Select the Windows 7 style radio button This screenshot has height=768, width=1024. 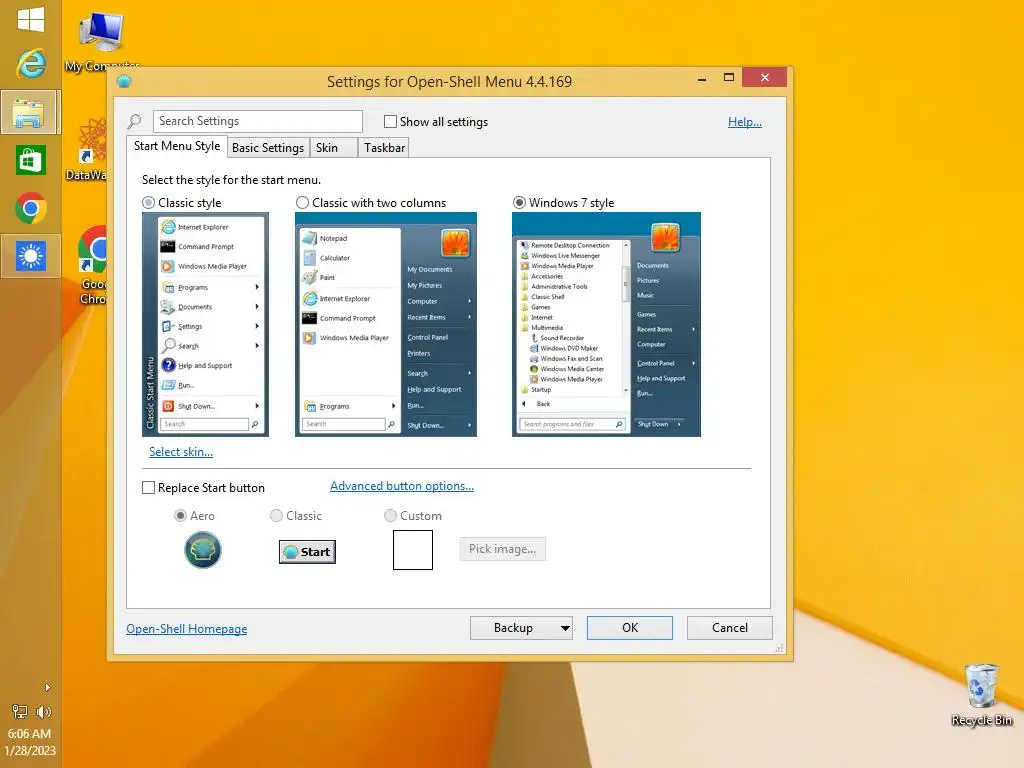pyautogui.click(x=519, y=202)
